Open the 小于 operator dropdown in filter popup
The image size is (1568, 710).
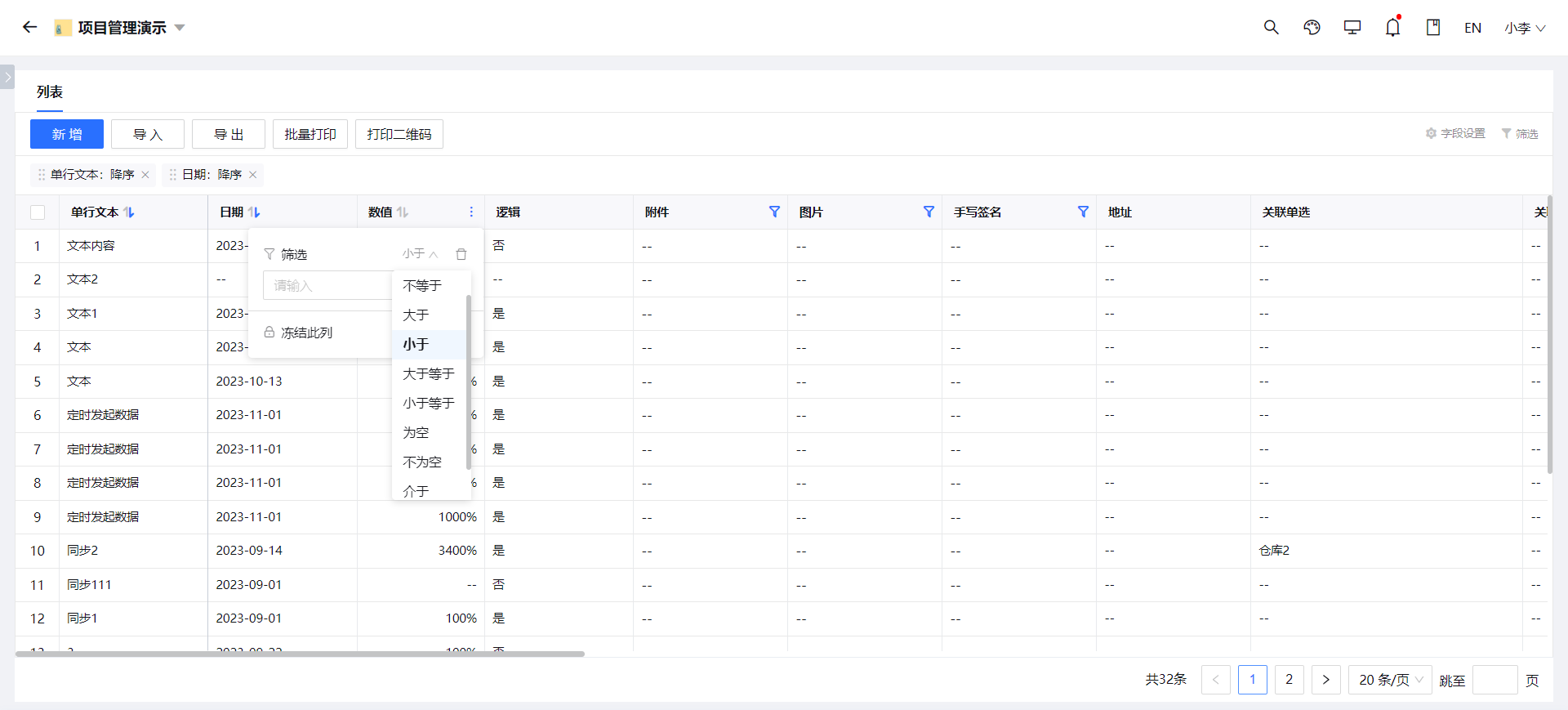coord(421,254)
